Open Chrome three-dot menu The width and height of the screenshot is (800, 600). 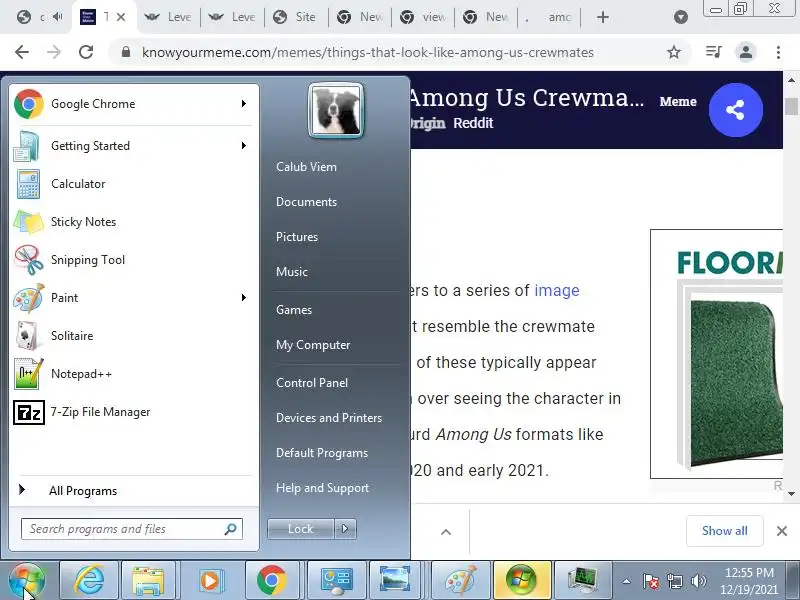tap(778, 52)
